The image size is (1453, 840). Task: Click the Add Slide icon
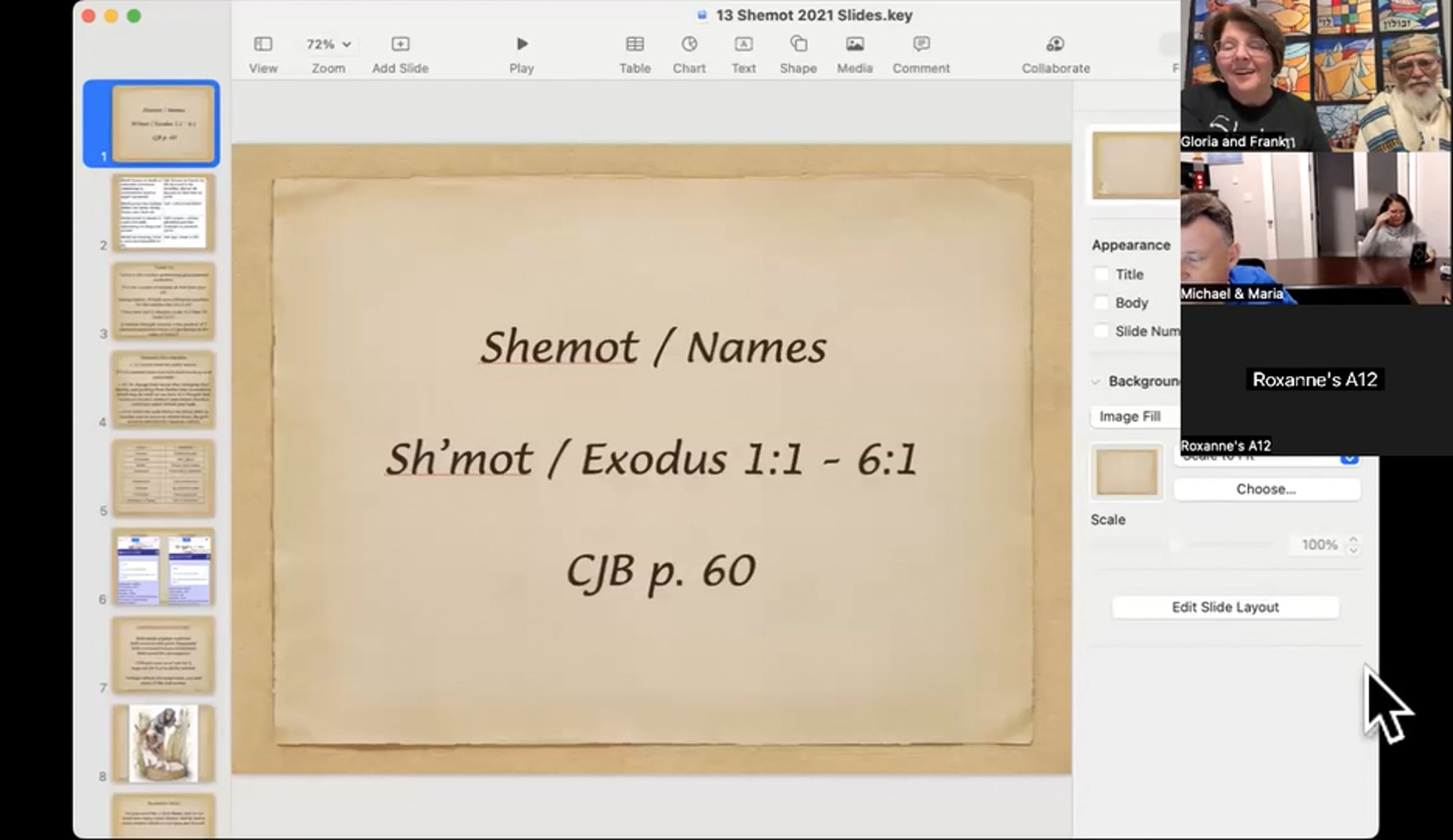tap(400, 44)
